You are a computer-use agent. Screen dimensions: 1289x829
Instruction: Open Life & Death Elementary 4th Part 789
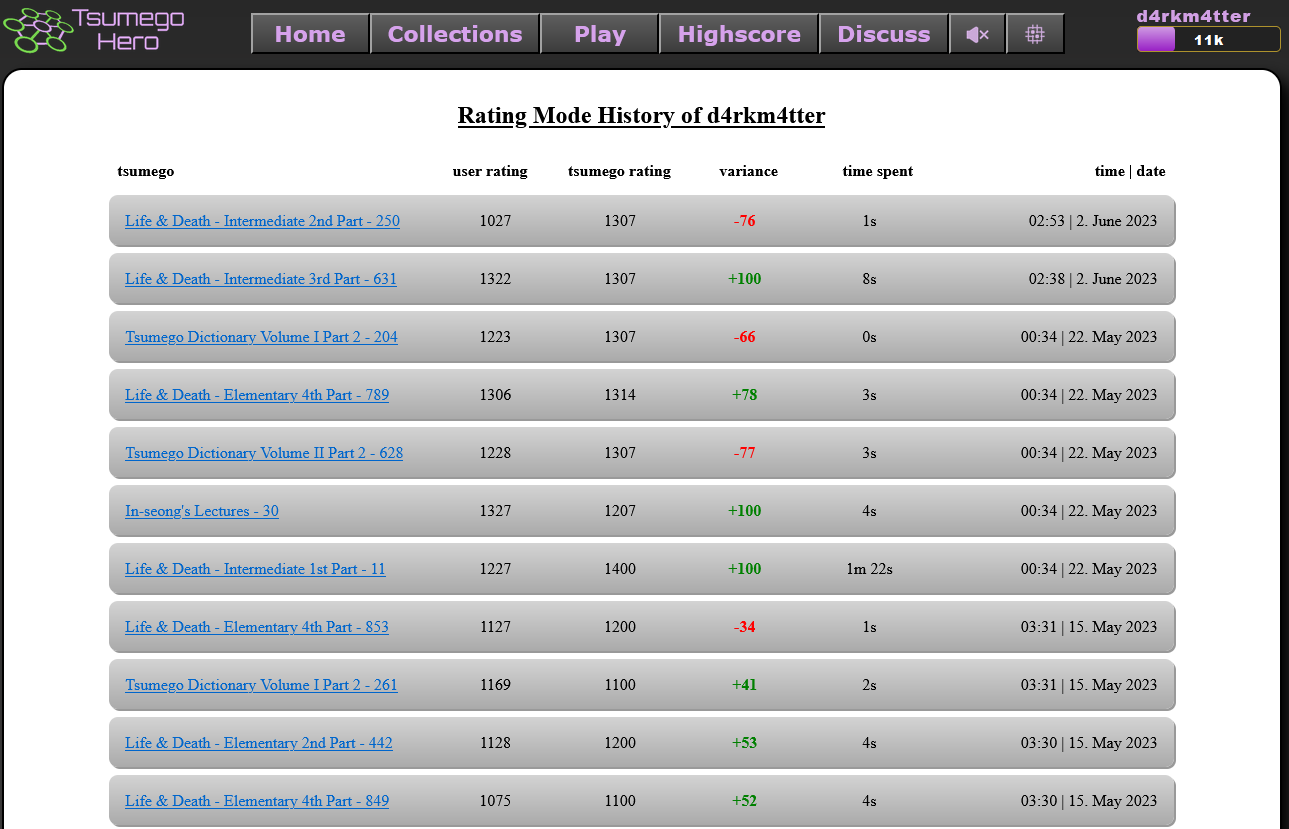pos(257,395)
